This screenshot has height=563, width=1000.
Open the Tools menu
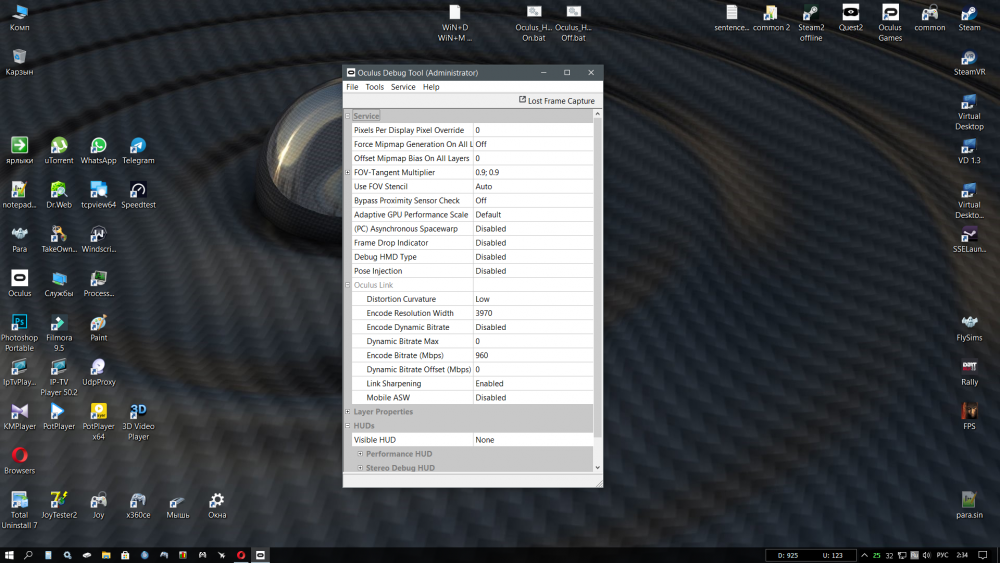point(374,87)
